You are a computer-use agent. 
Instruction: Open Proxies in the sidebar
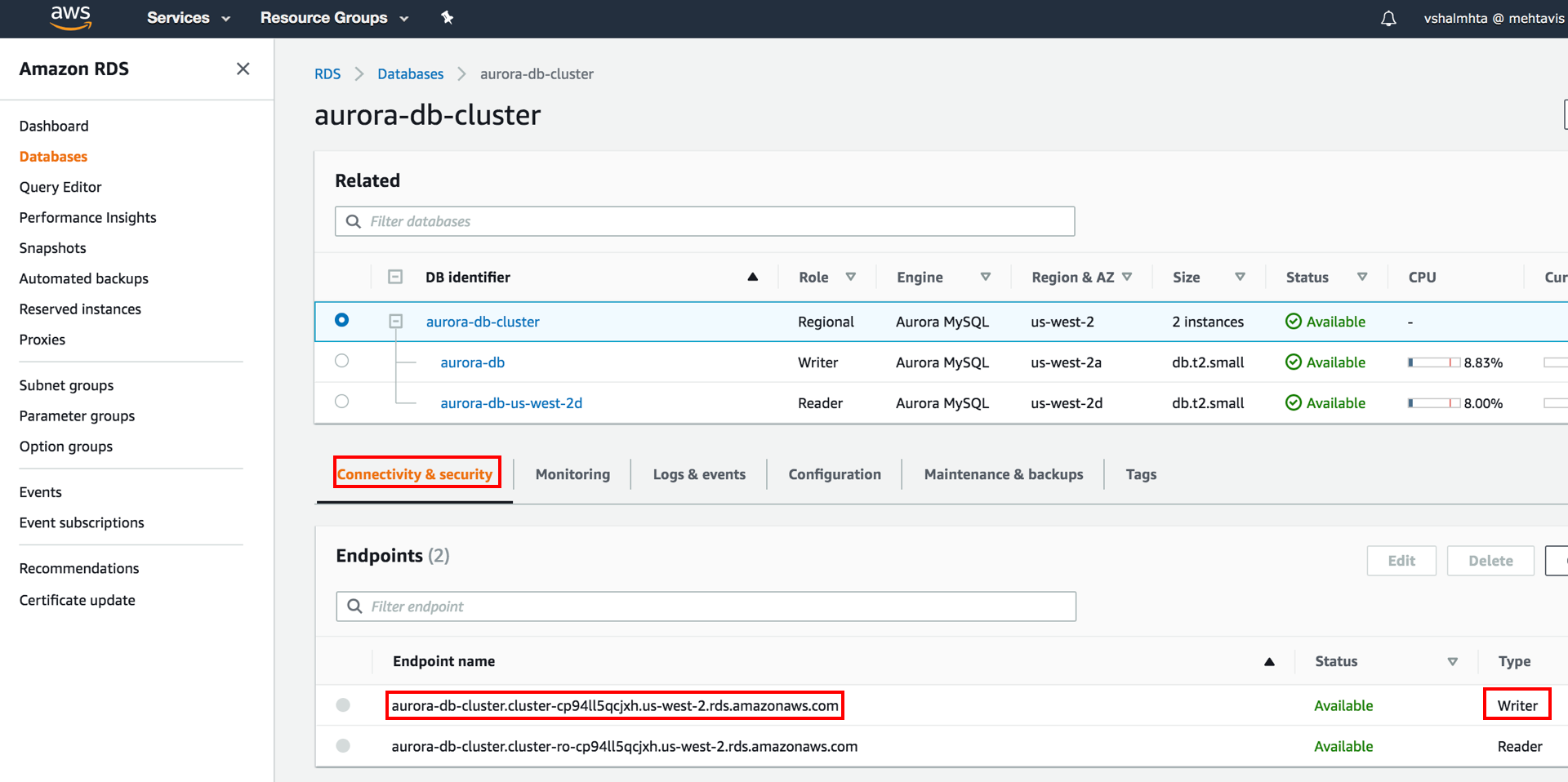click(x=42, y=340)
